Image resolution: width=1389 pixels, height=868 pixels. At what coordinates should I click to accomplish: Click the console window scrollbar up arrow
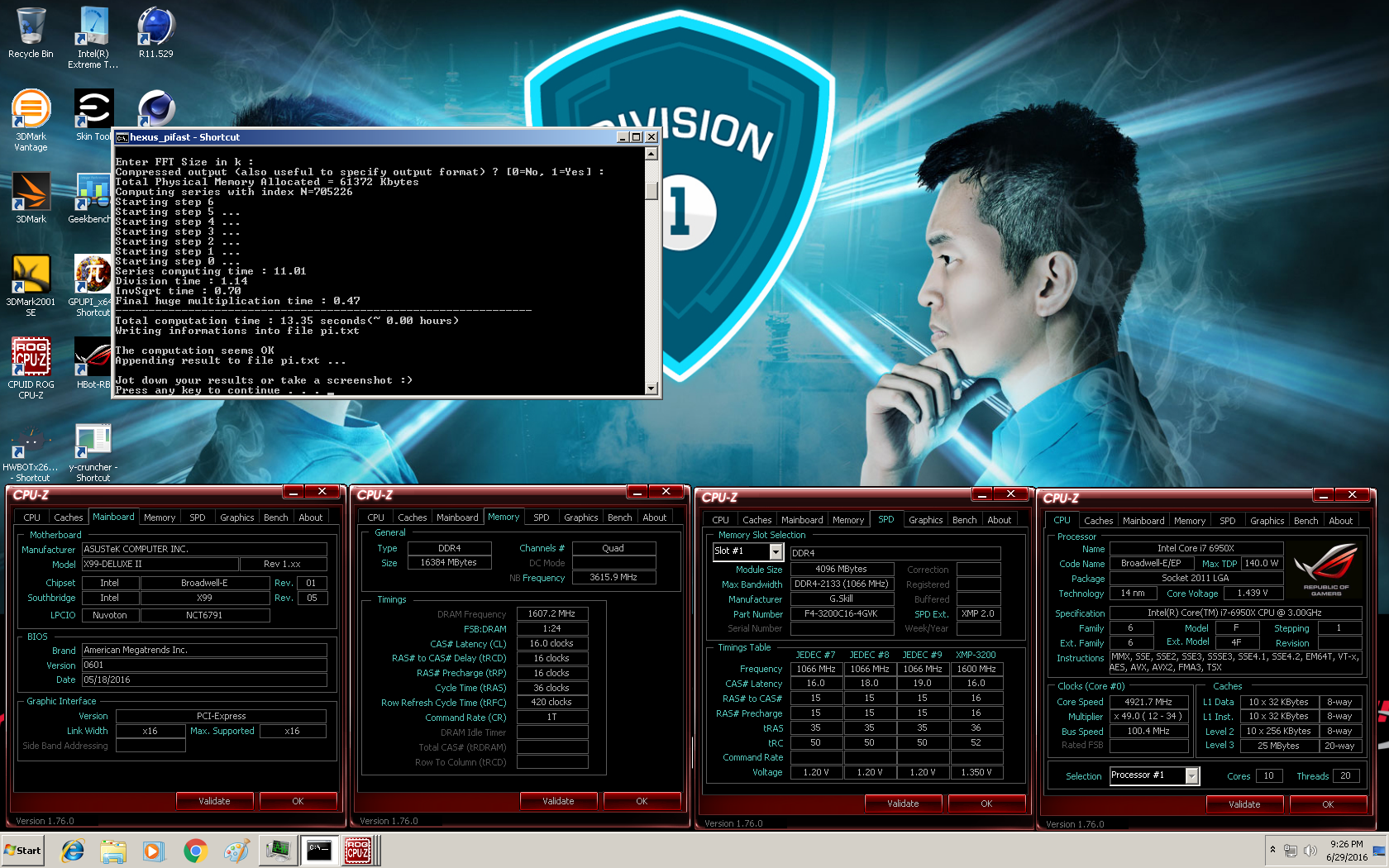652,153
